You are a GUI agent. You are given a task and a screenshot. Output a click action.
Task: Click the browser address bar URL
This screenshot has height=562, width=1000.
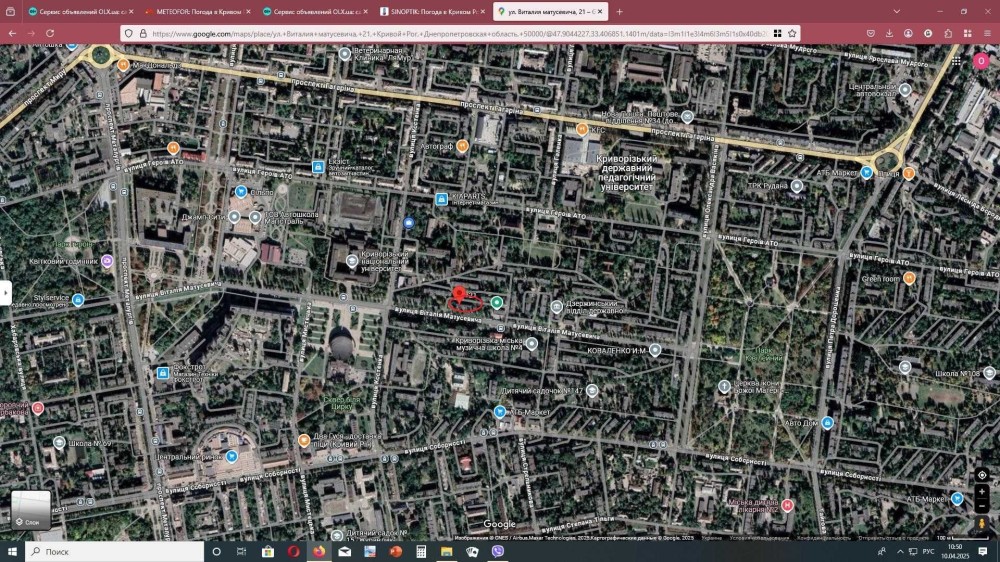tap(450, 33)
